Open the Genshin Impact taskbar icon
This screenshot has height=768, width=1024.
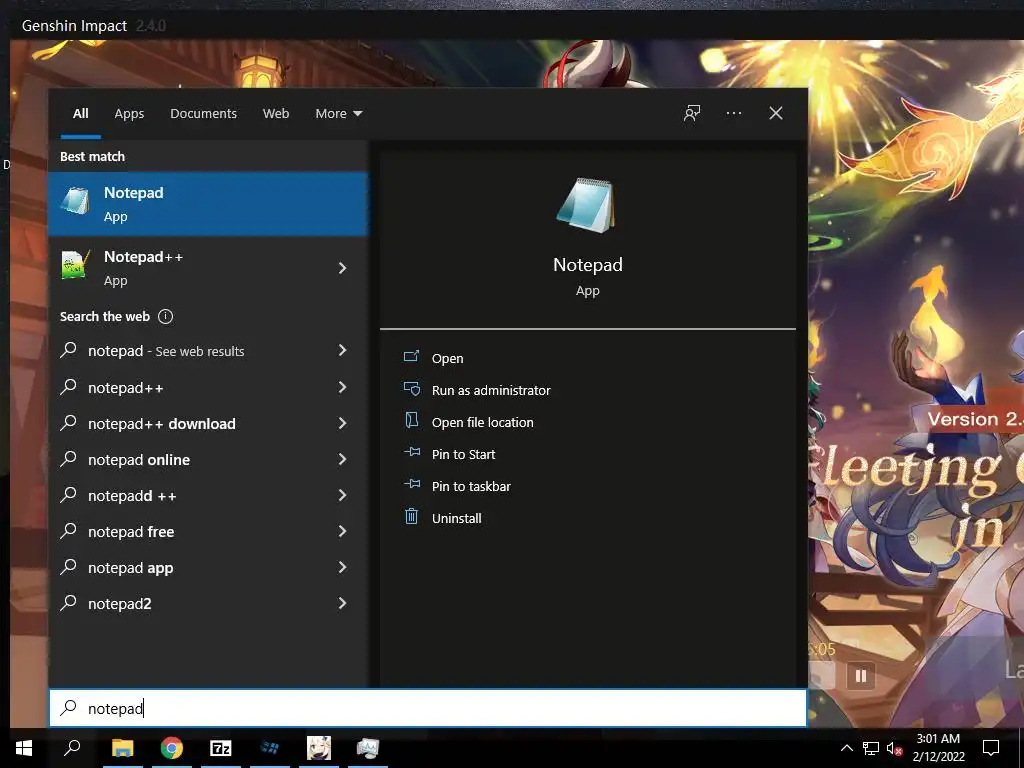(319, 748)
